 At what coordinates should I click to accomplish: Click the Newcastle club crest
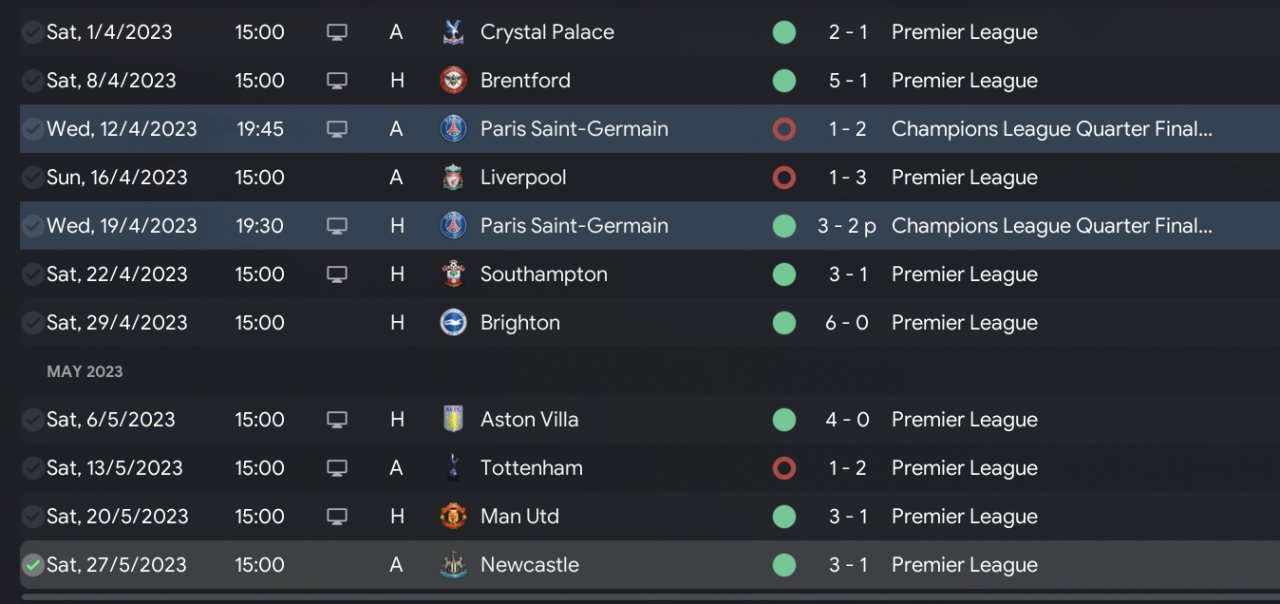click(x=453, y=565)
